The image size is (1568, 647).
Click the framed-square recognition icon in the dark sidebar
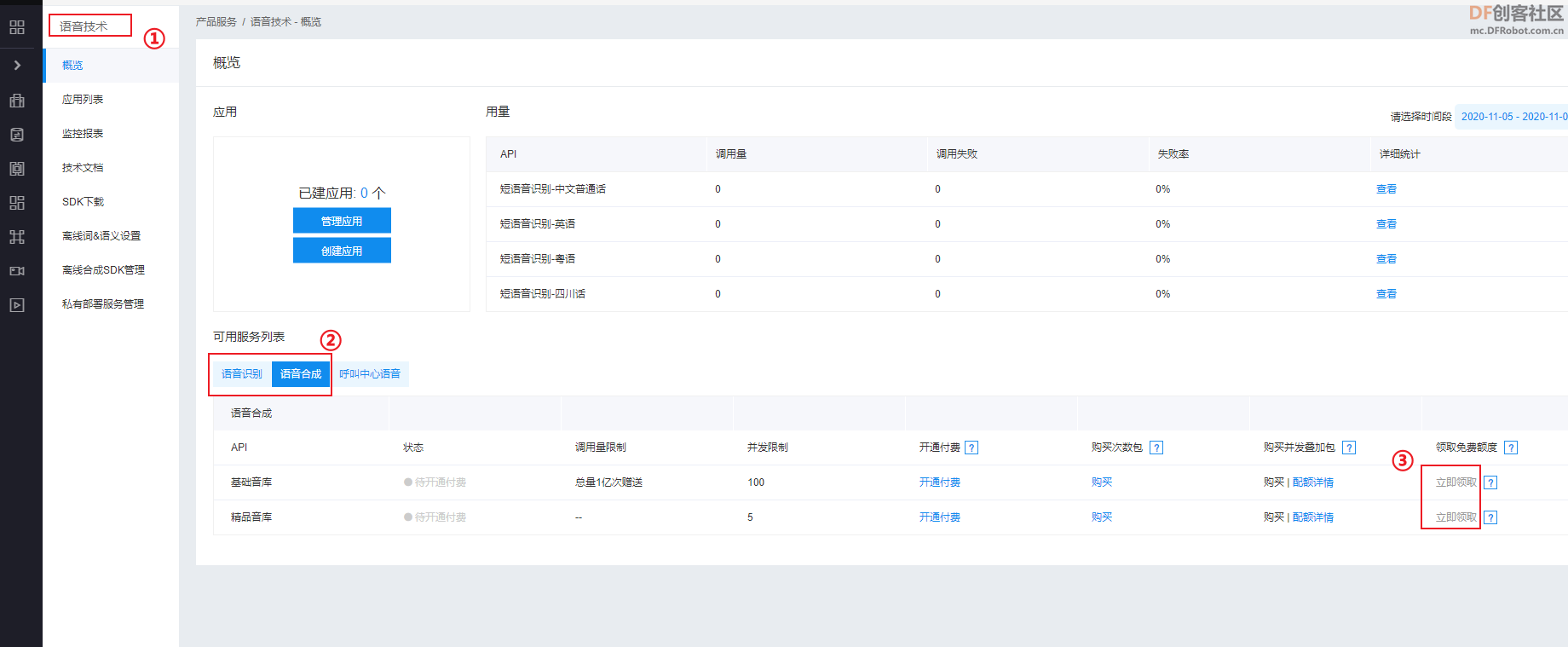pos(17,169)
